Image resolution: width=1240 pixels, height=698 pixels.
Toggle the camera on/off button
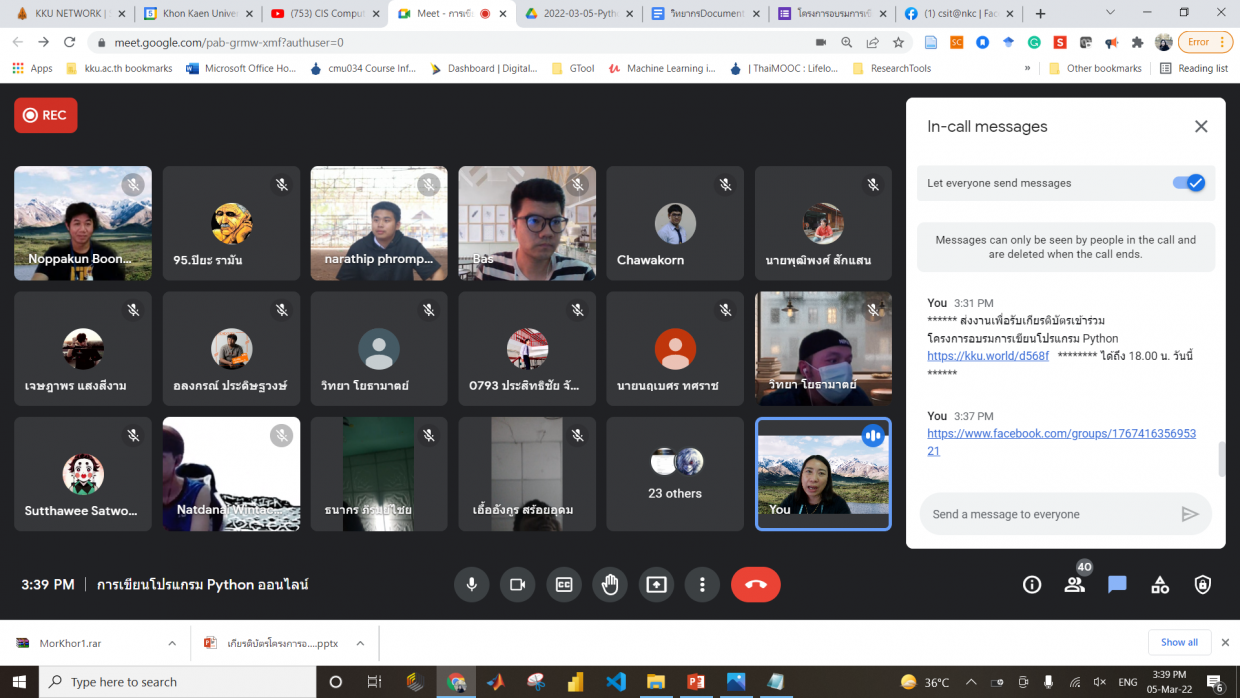(517, 585)
